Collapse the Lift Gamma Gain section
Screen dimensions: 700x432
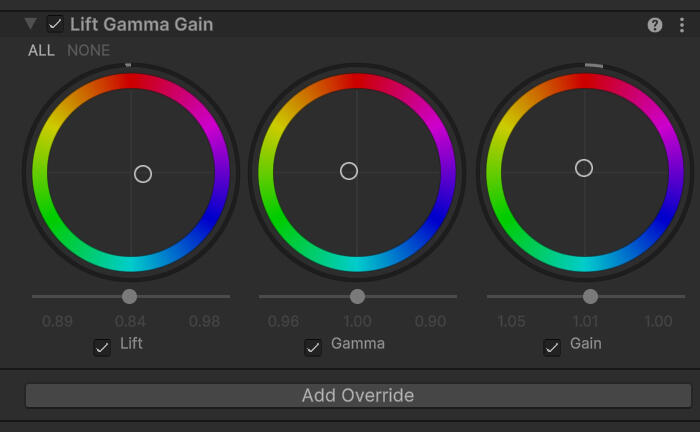point(31,24)
